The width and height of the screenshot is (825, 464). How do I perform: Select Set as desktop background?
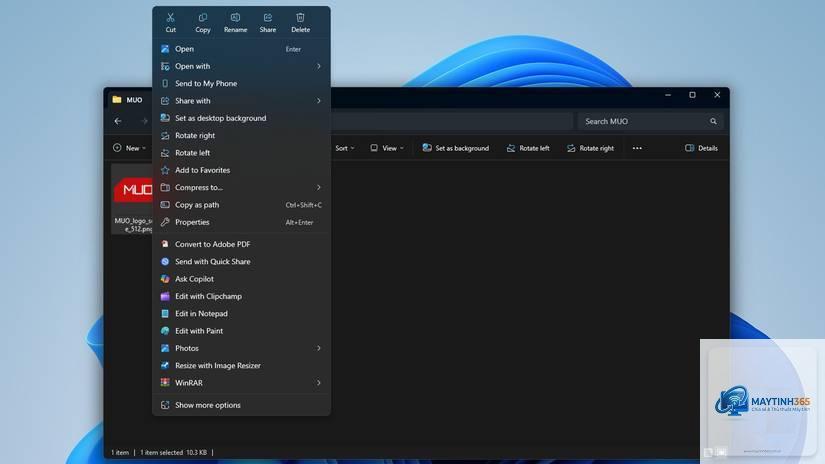pos(242,118)
